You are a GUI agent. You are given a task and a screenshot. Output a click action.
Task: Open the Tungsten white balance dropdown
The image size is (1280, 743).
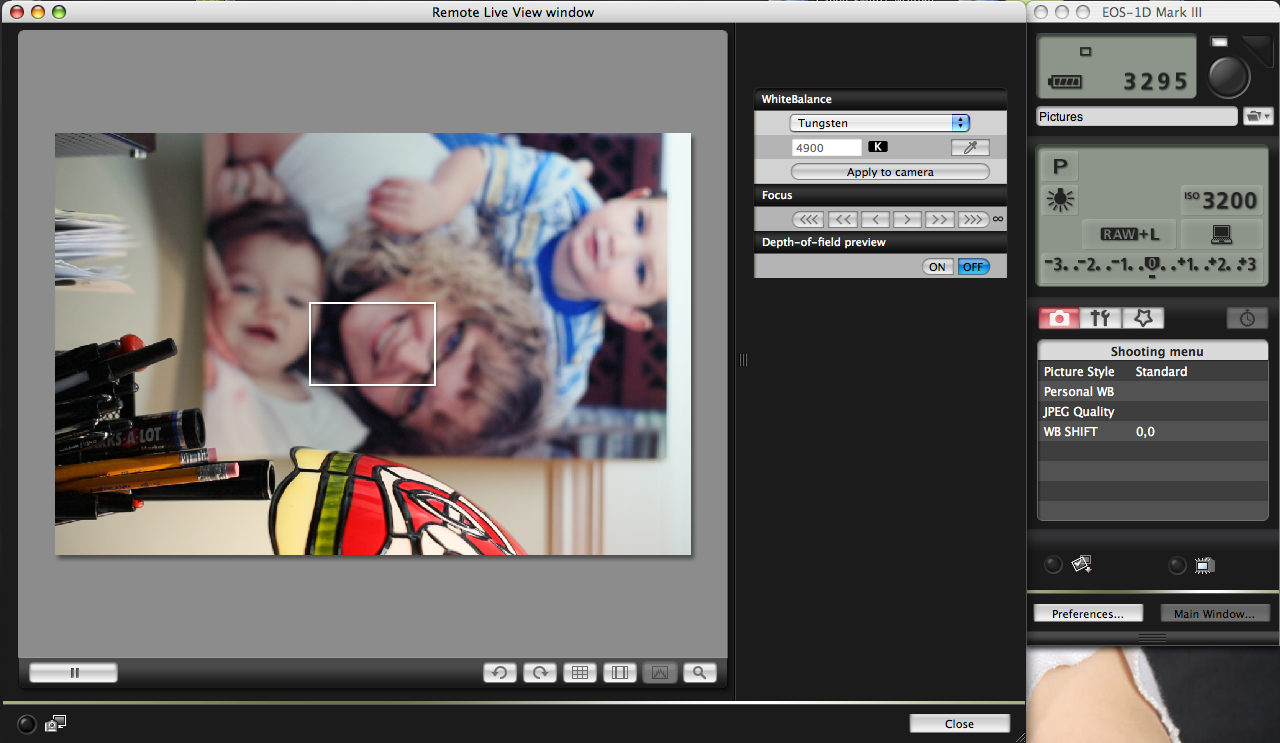coord(879,123)
